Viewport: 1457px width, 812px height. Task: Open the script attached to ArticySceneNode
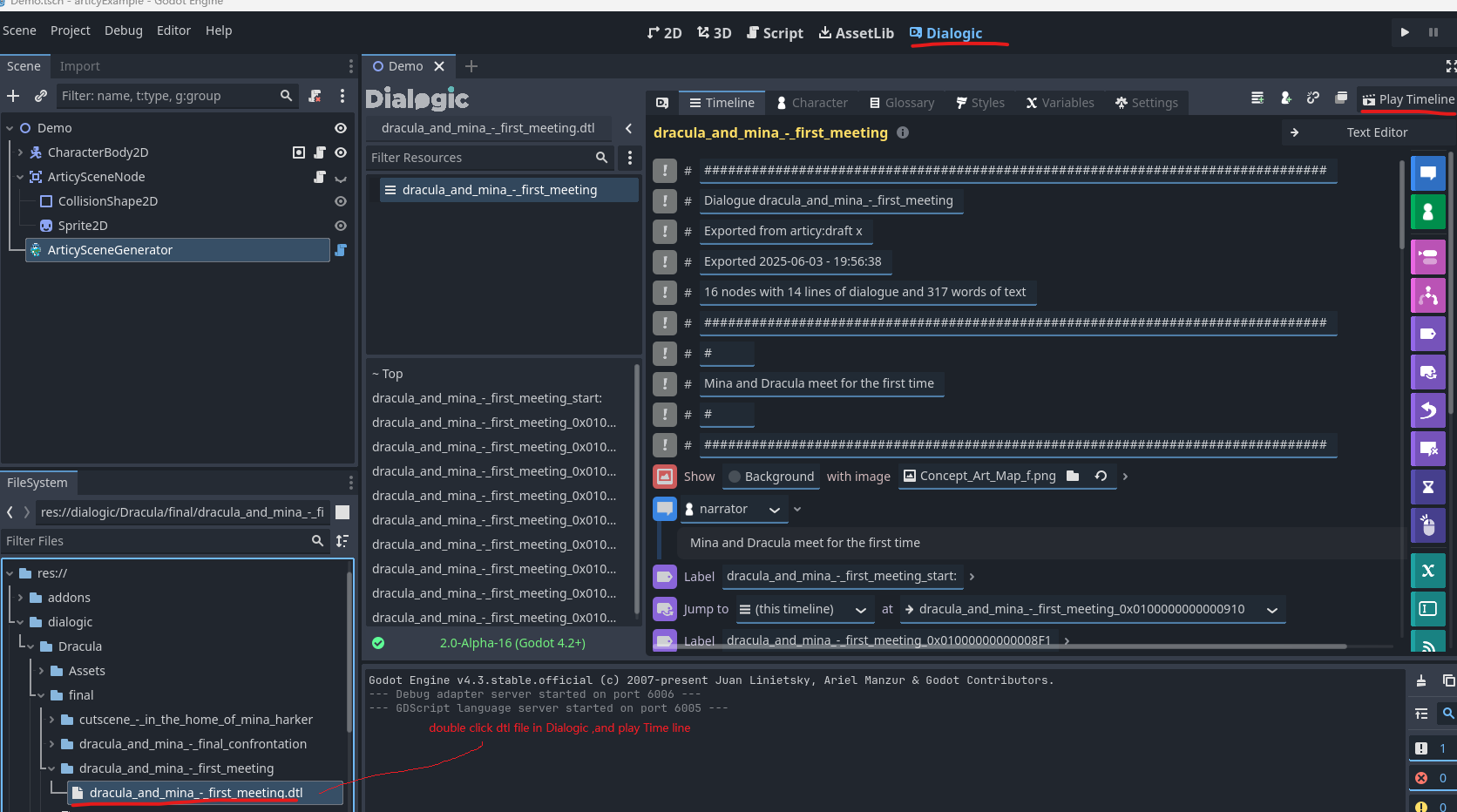click(x=320, y=177)
